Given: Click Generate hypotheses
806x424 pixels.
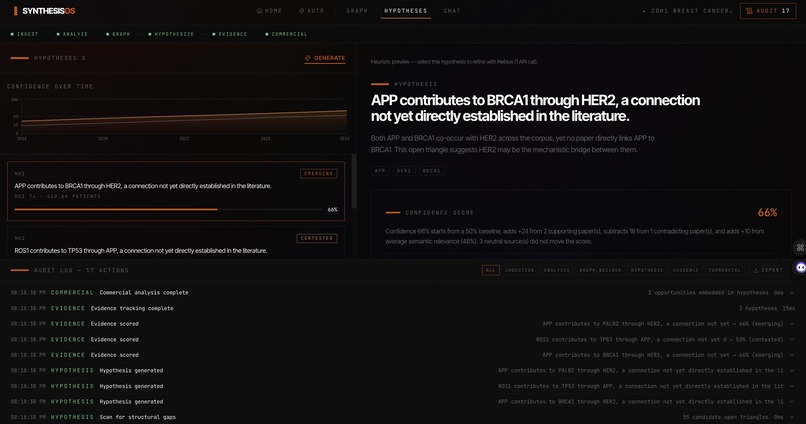Looking at the screenshot, I should (325, 58).
